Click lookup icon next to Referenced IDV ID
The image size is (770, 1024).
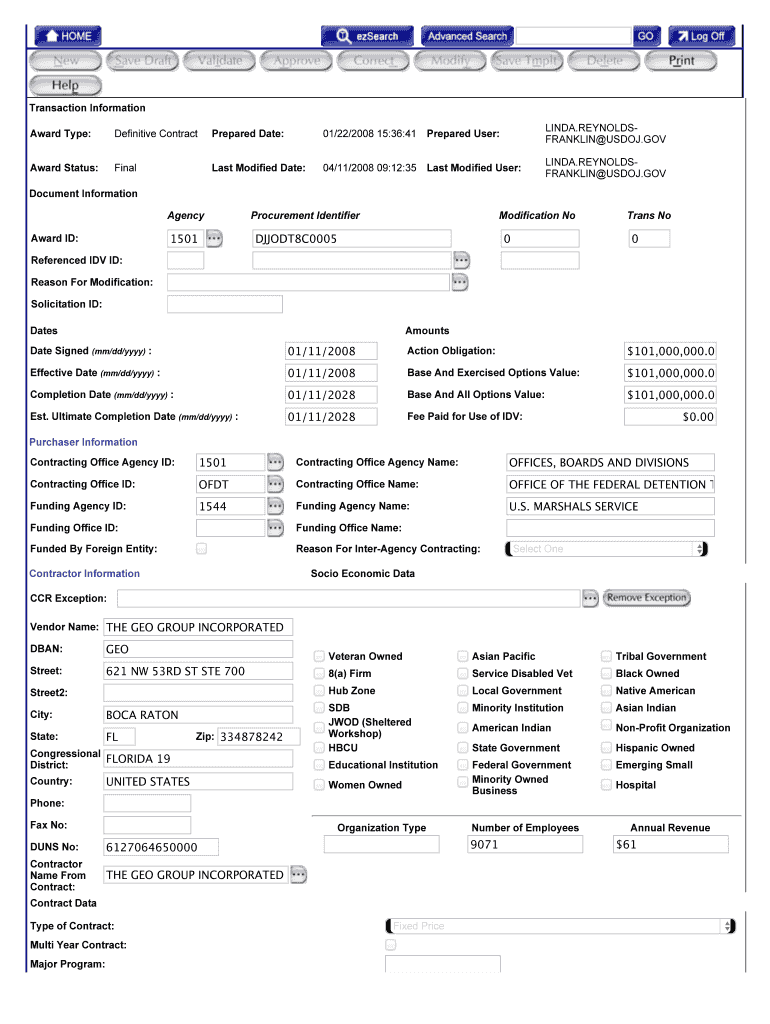[461, 261]
